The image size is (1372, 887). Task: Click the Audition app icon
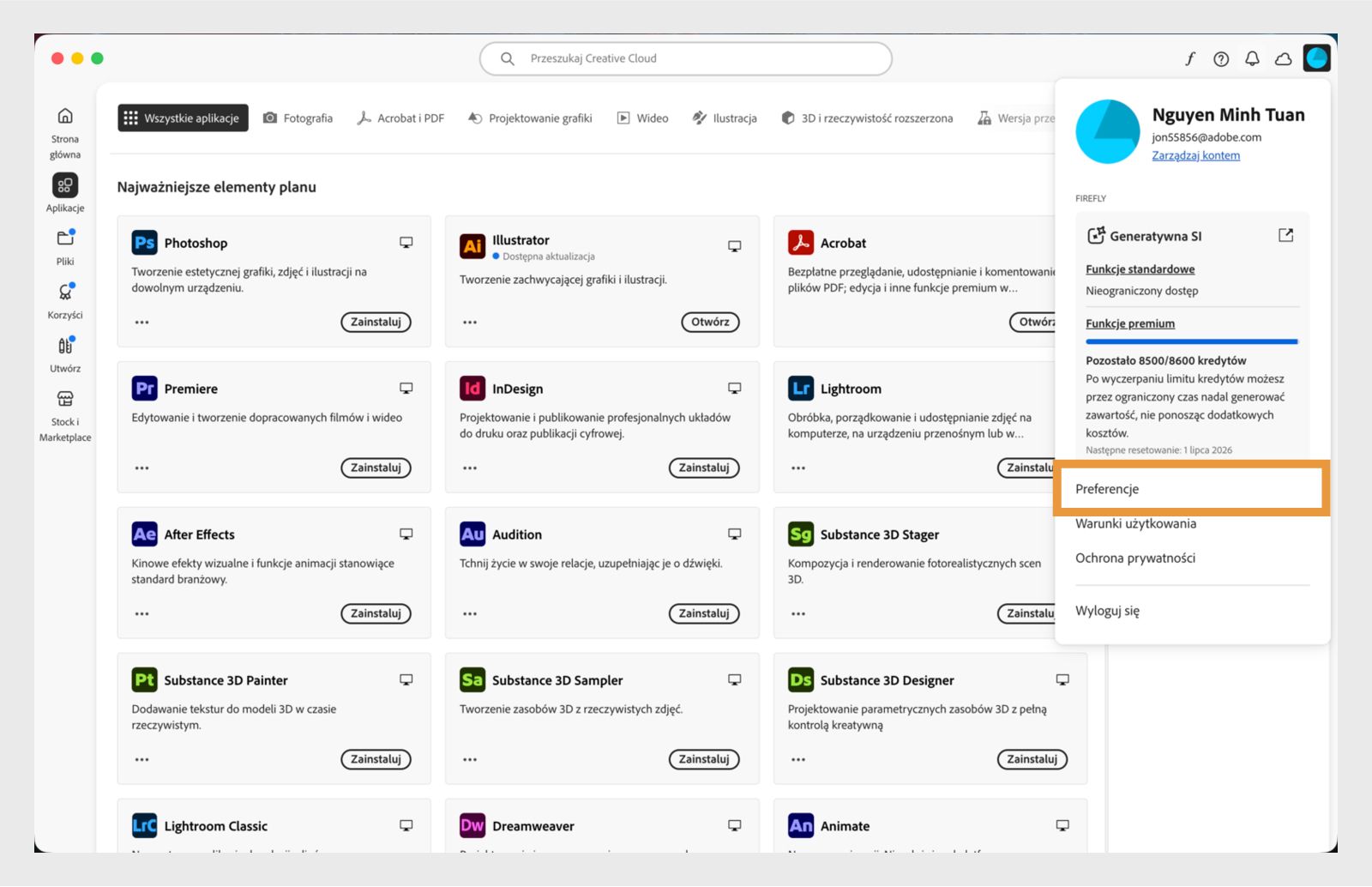[472, 534]
